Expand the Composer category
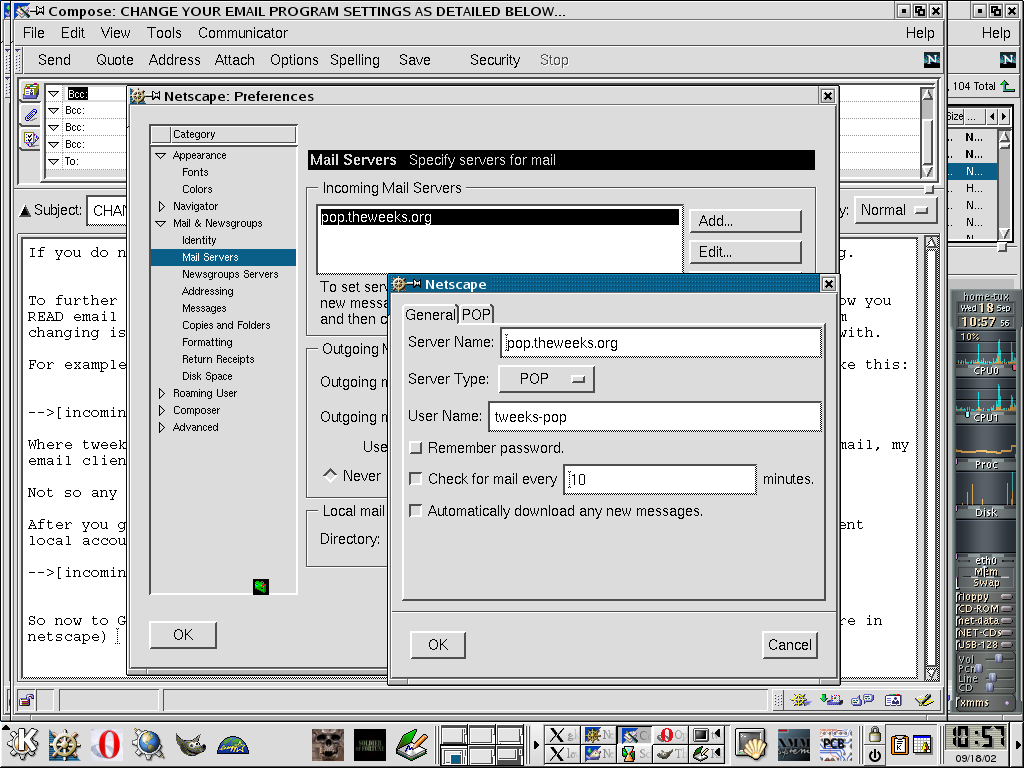Image resolution: width=1024 pixels, height=768 pixels. click(x=161, y=410)
